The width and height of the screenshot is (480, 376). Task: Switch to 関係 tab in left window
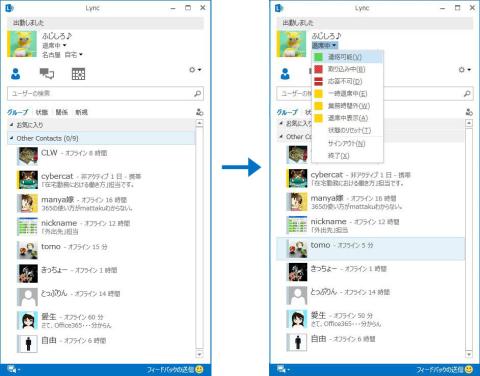62,112
